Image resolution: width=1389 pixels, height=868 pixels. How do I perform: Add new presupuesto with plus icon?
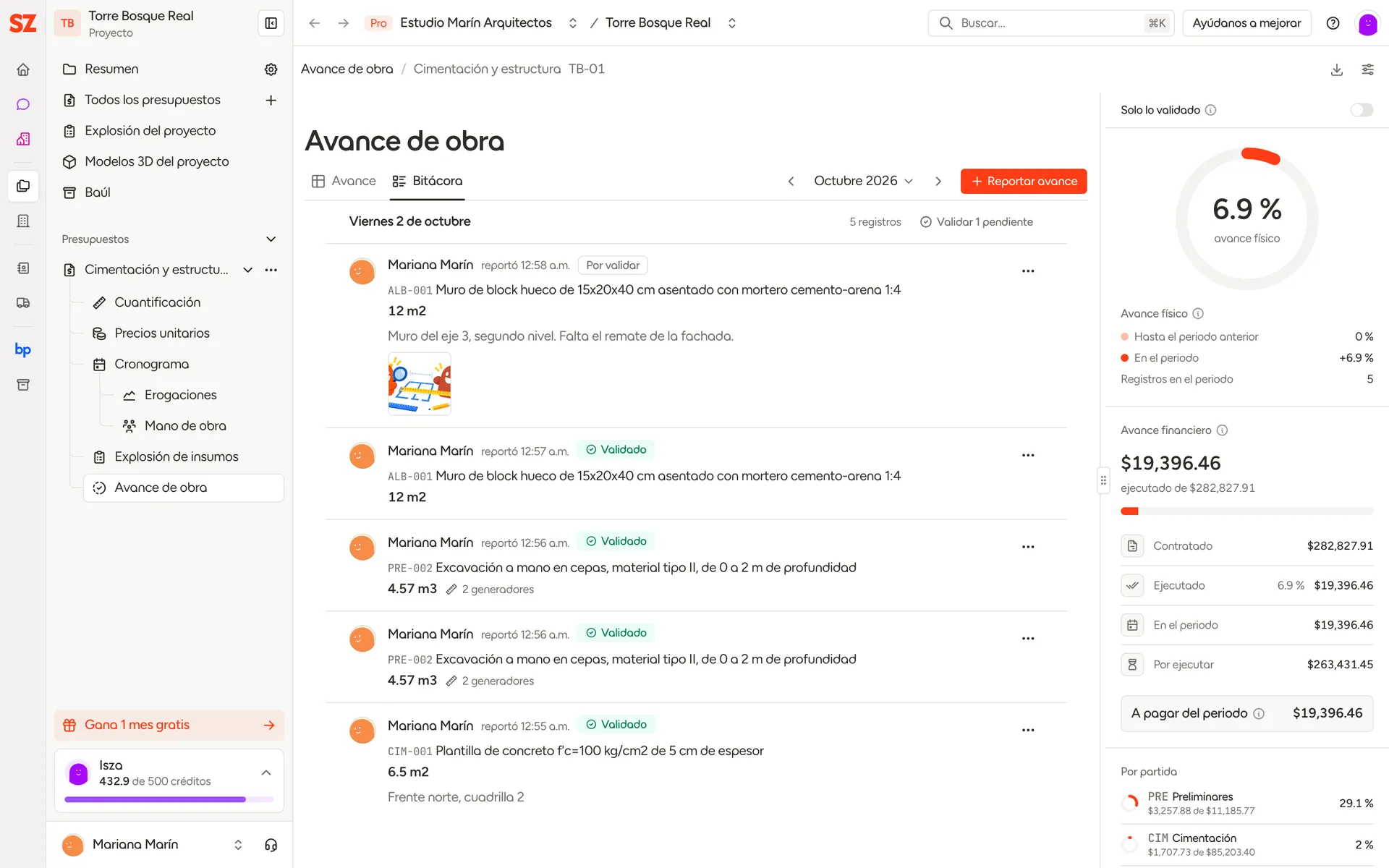[271, 100]
